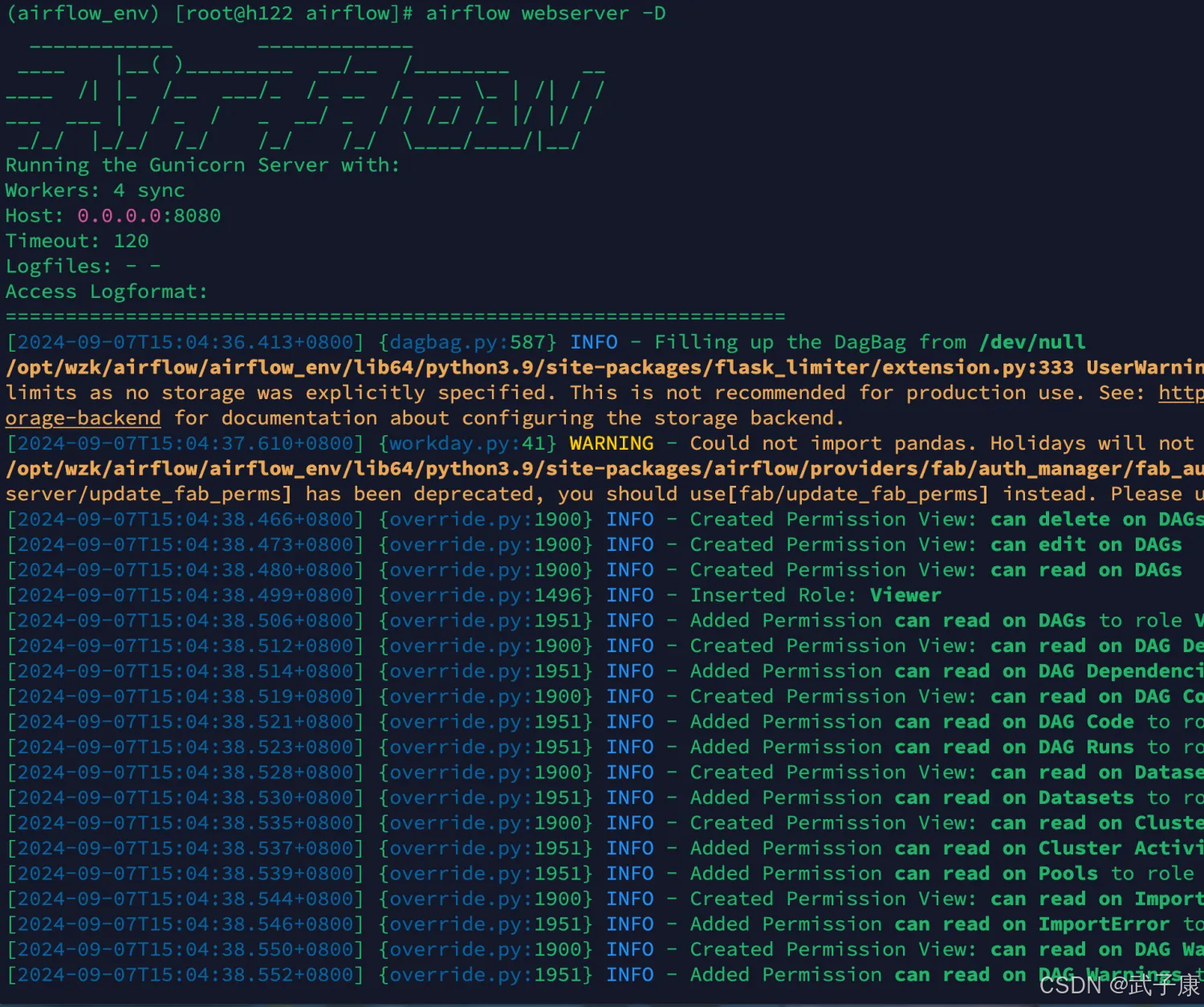Select the 'Workers: 4 sync' line
Viewport: 1204px width, 1007px height.
(x=96, y=191)
